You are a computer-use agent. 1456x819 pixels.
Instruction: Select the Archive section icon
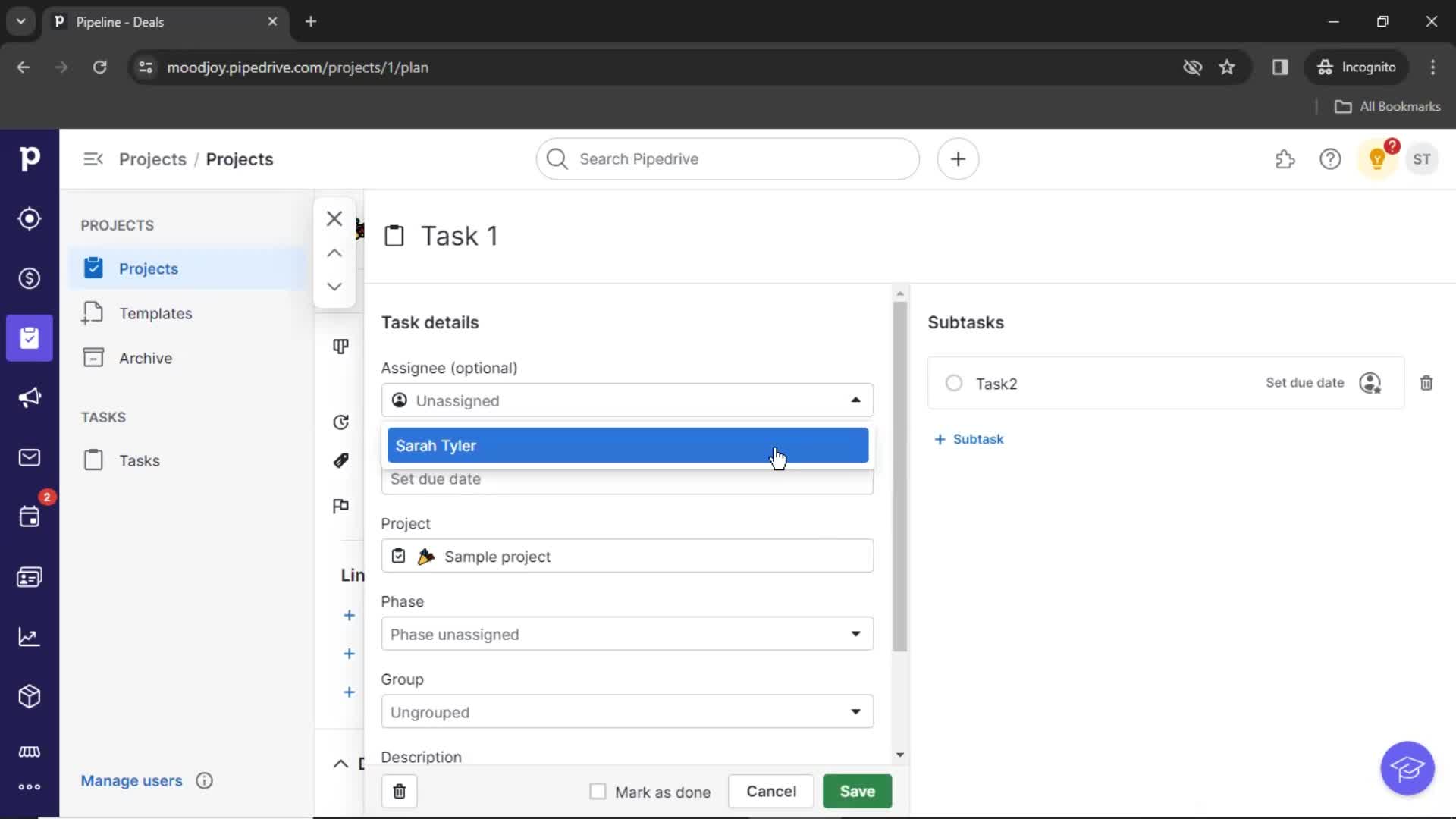(x=92, y=357)
